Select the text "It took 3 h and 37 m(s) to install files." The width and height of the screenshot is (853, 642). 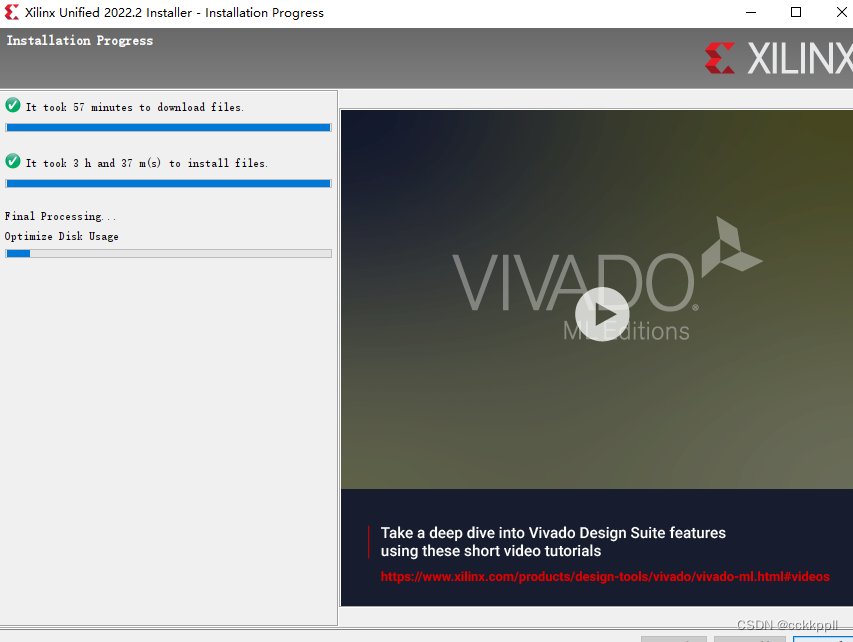point(146,163)
